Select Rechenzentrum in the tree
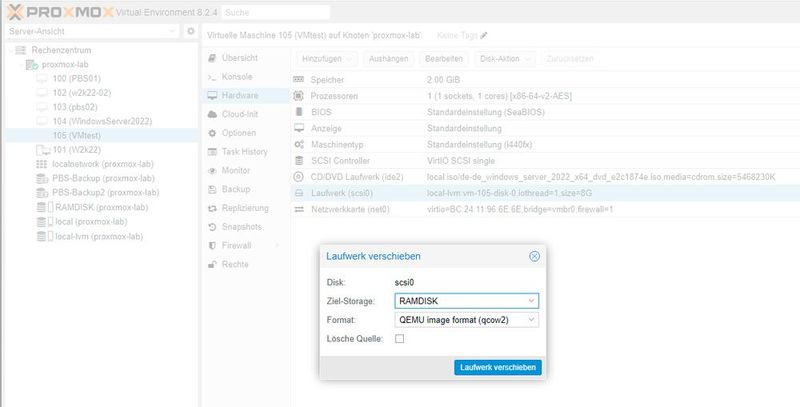 61,50
